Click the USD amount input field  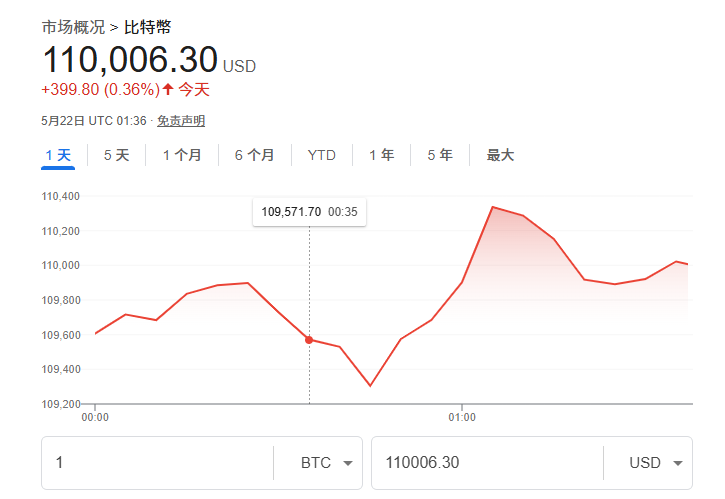pyautogui.click(x=487, y=463)
